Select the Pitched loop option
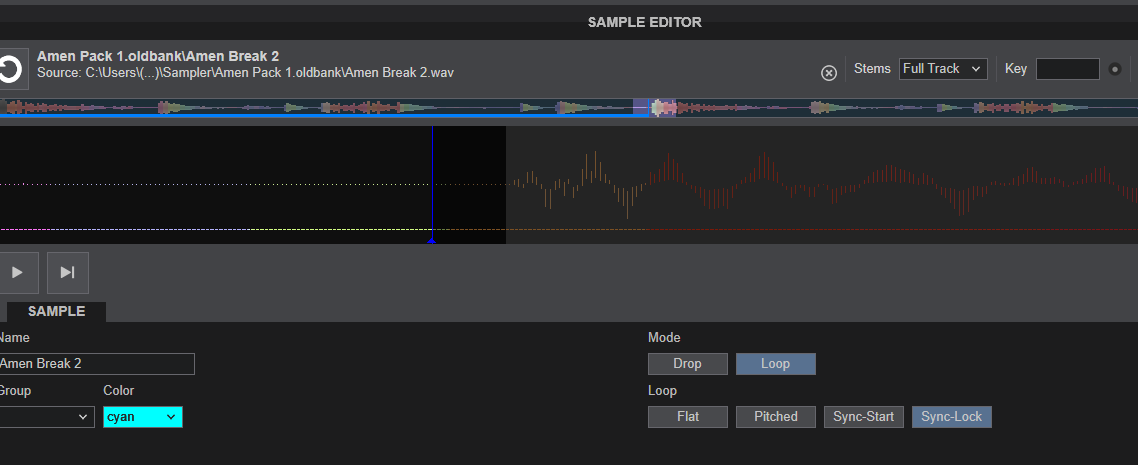The height and width of the screenshot is (465, 1138). pos(776,417)
